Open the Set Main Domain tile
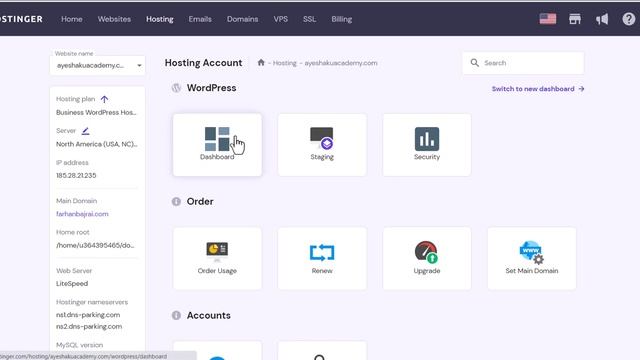640x360 pixels. coord(531,258)
